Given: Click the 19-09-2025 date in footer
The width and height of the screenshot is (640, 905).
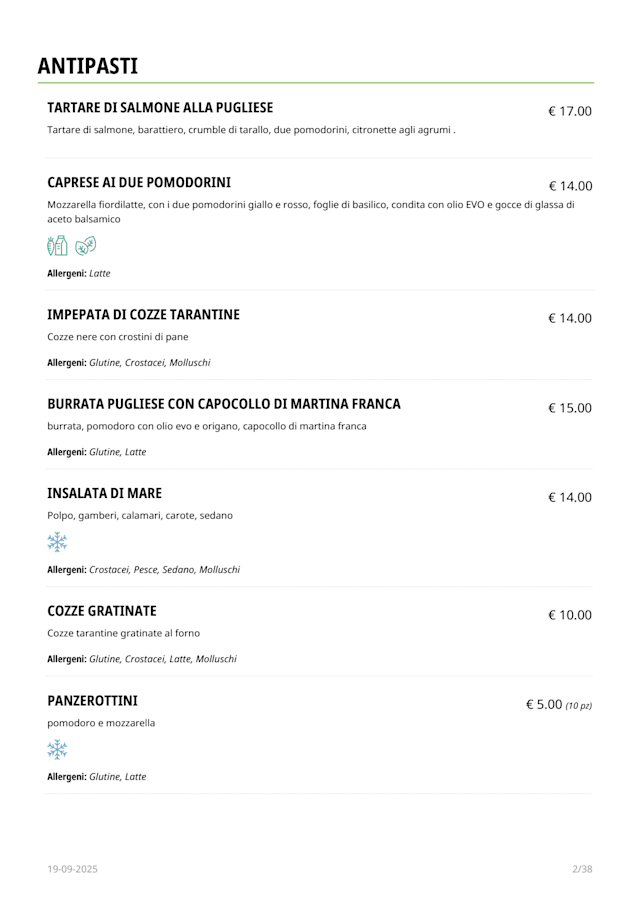Looking at the screenshot, I should tap(72, 869).
